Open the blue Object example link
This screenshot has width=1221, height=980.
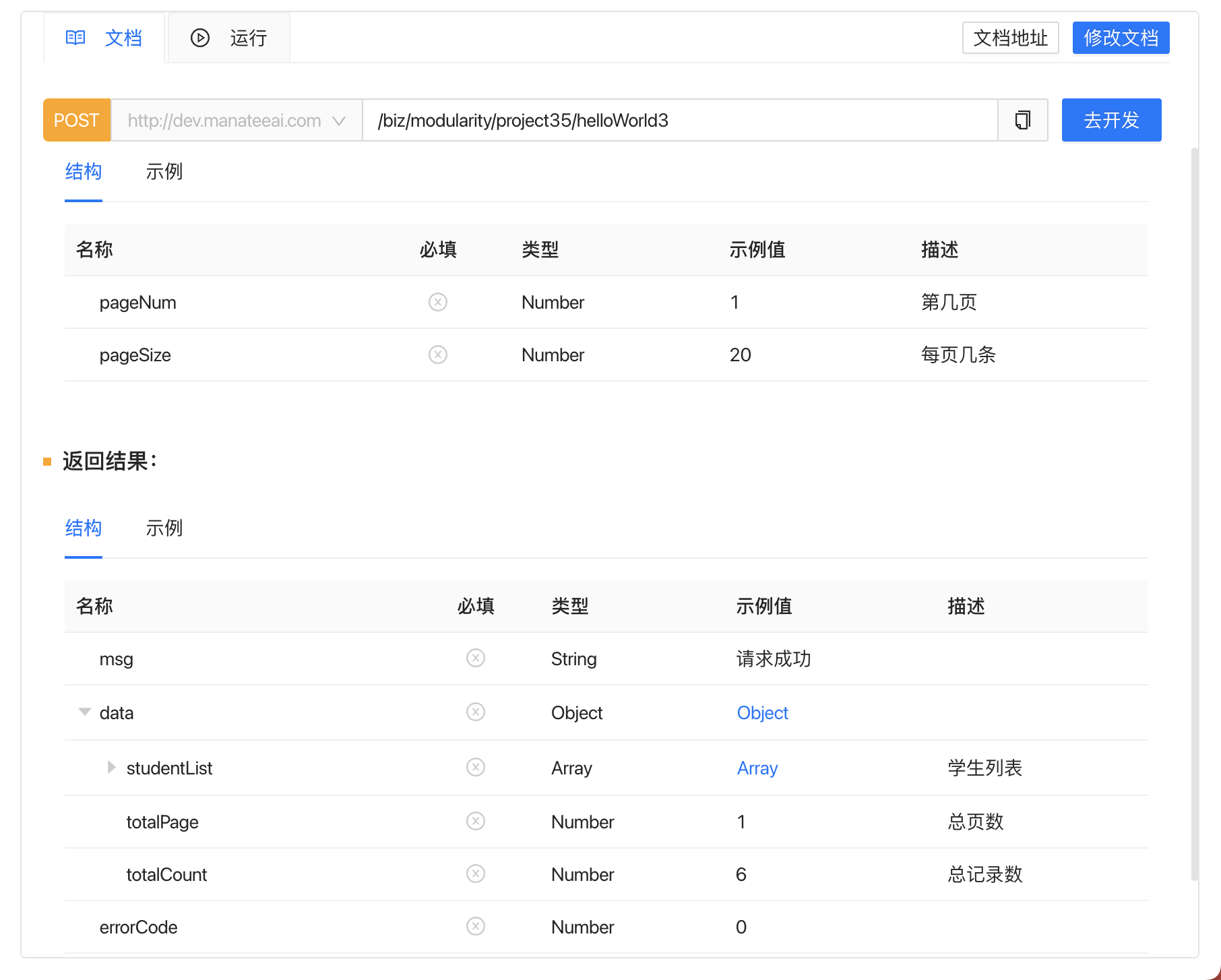tap(762, 713)
